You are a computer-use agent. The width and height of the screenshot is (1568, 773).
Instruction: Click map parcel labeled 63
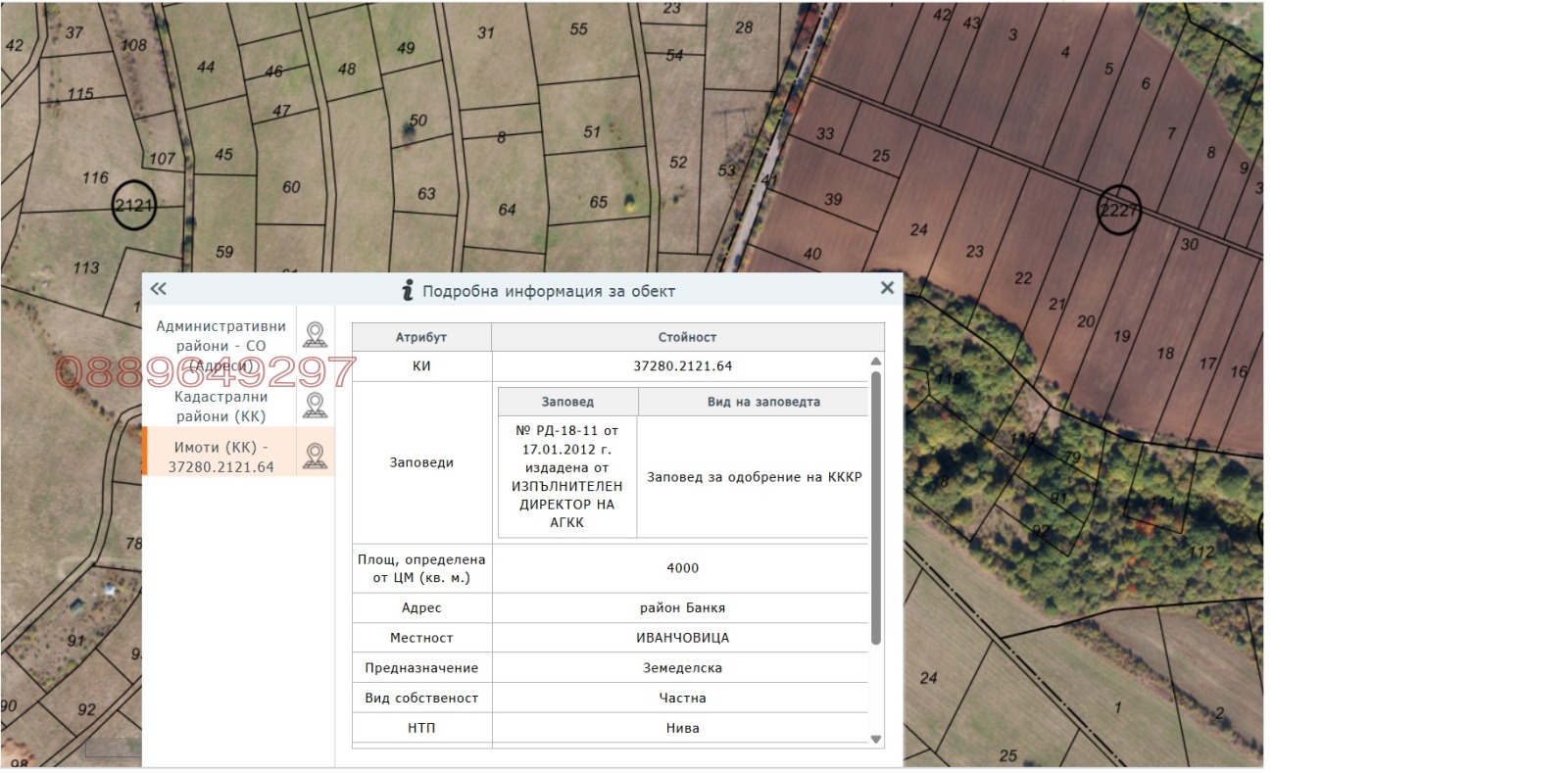[426, 194]
